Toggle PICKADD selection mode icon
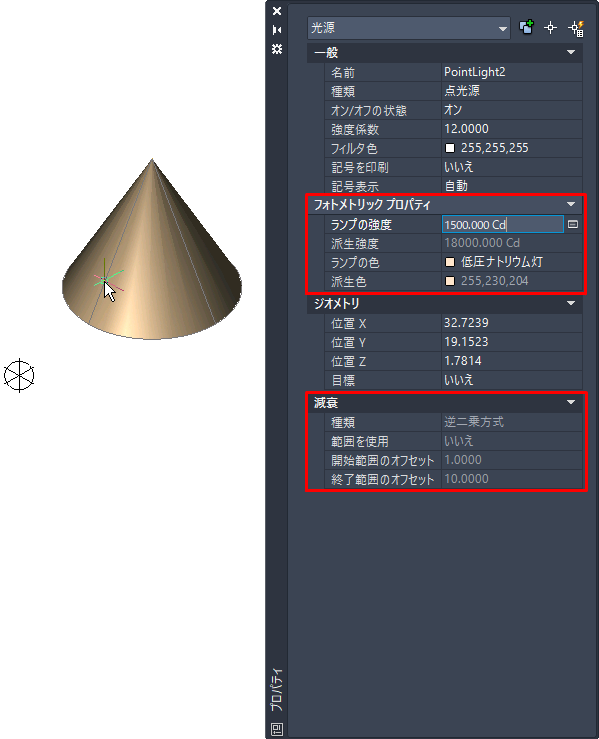The width and height of the screenshot is (599, 739). [526, 28]
